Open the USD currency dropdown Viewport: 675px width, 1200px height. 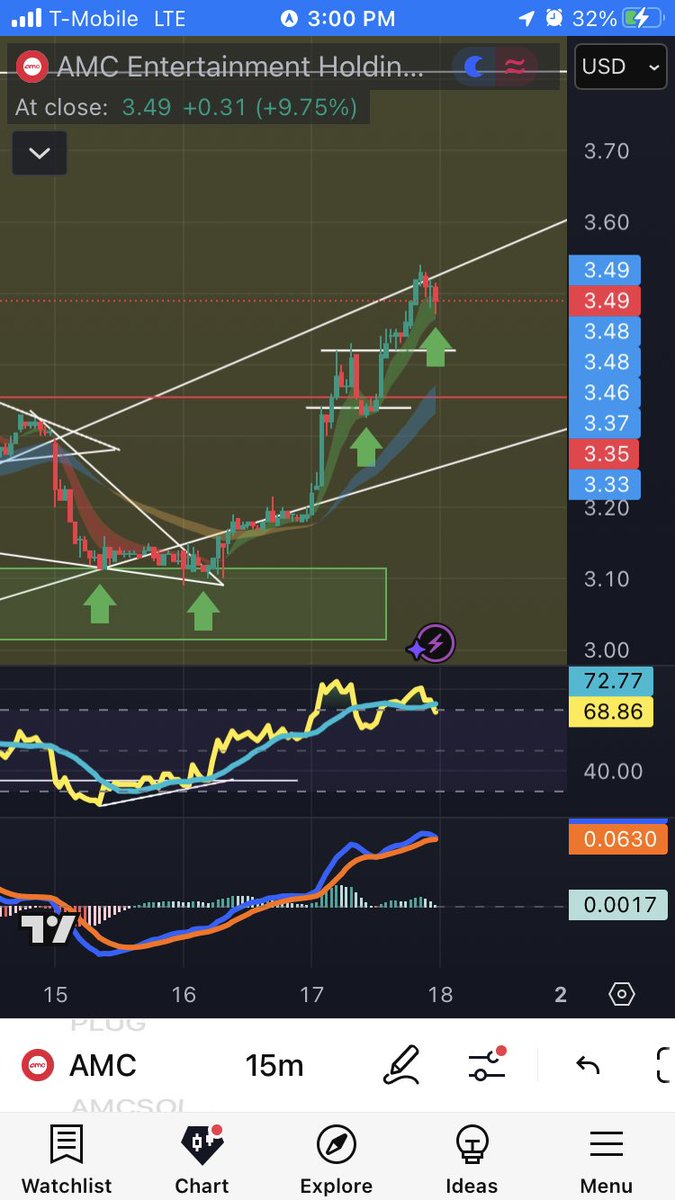[621, 67]
